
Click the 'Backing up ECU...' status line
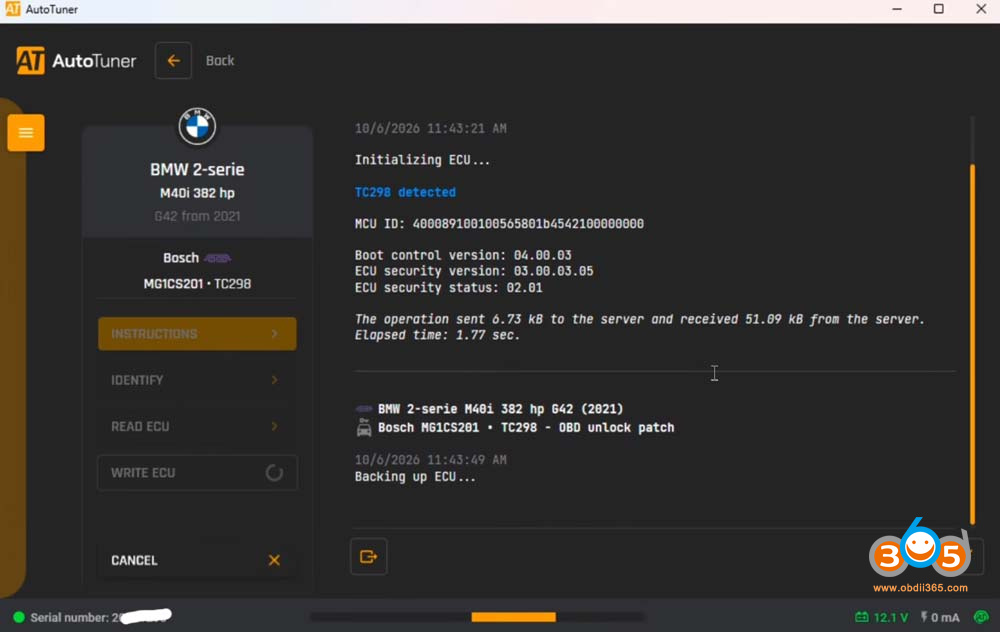pyautogui.click(x=415, y=476)
